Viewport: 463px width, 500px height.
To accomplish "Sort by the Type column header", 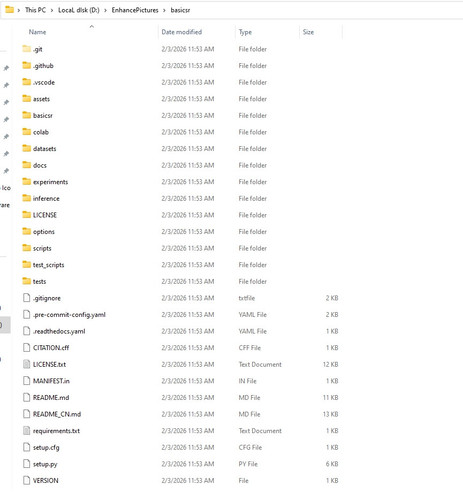I will [x=245, y=32].
